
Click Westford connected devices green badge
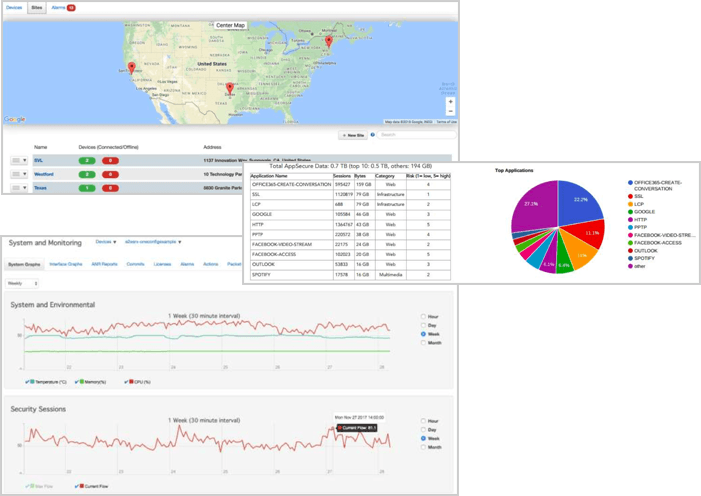(87, 174)
